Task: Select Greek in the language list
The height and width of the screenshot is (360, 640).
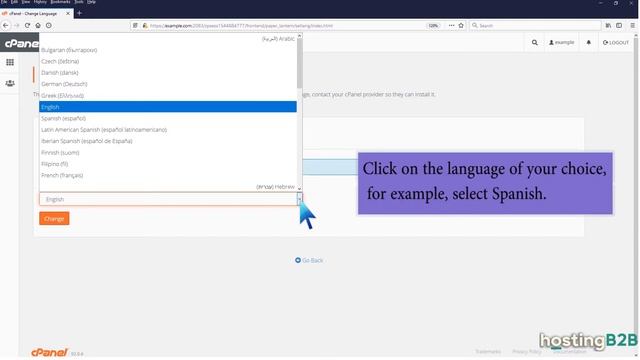Action: 168,96
